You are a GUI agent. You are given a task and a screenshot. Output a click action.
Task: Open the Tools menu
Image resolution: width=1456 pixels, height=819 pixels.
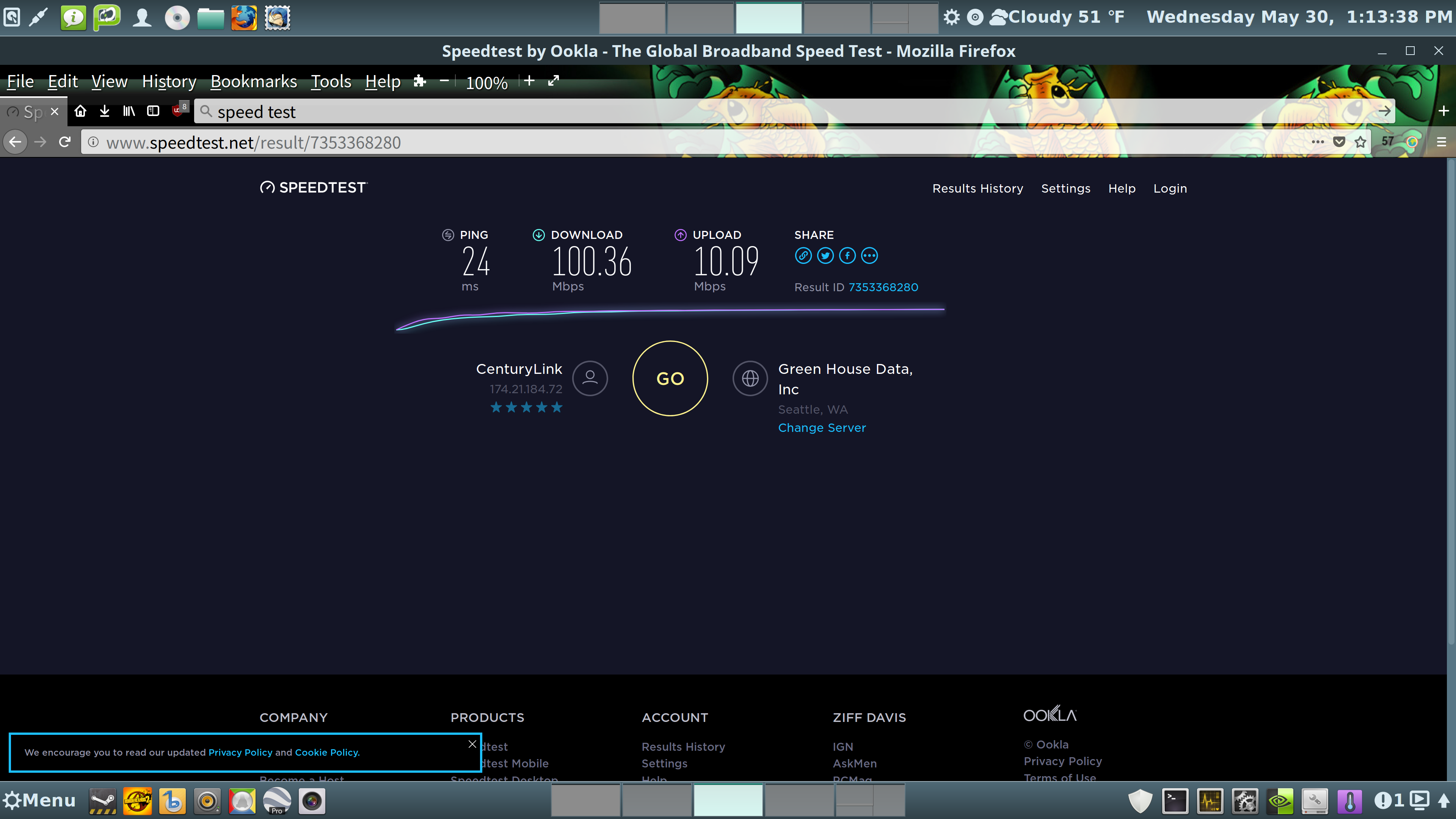tap(331, 82)
